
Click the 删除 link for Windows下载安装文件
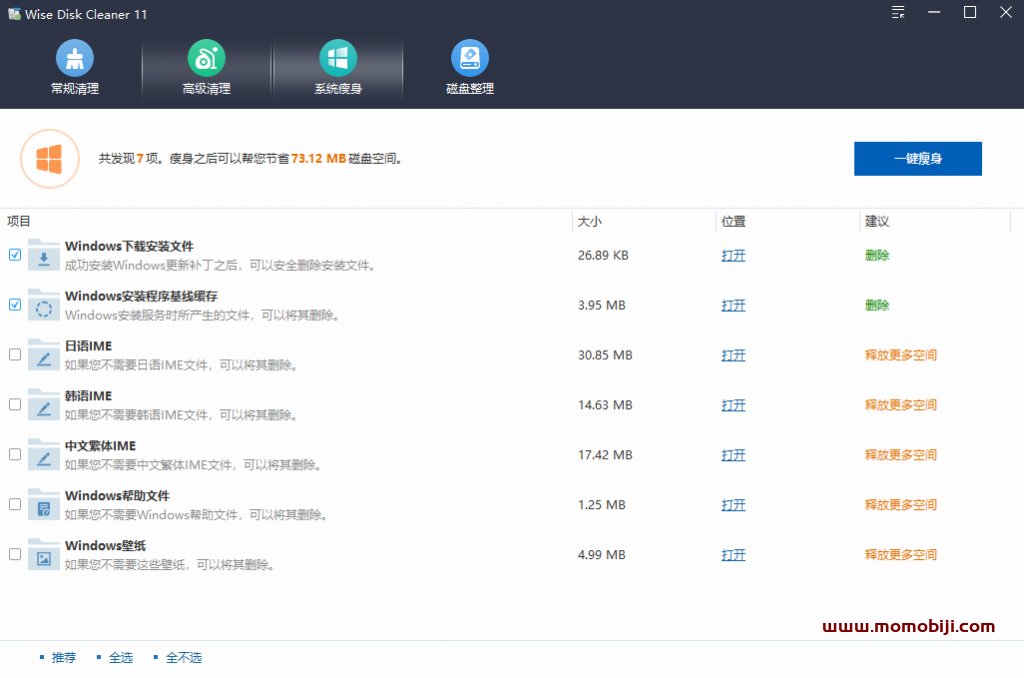876,255
